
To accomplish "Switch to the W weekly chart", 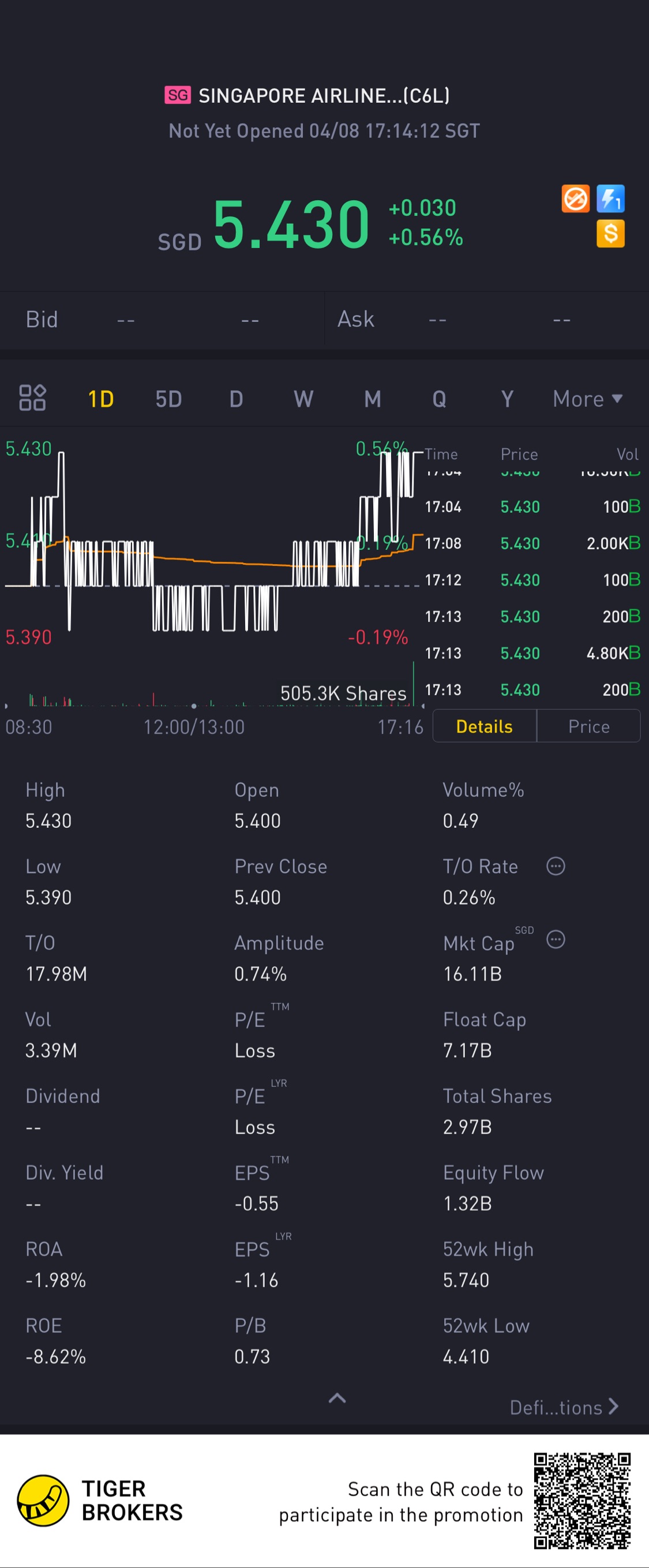I will [303, 399].
